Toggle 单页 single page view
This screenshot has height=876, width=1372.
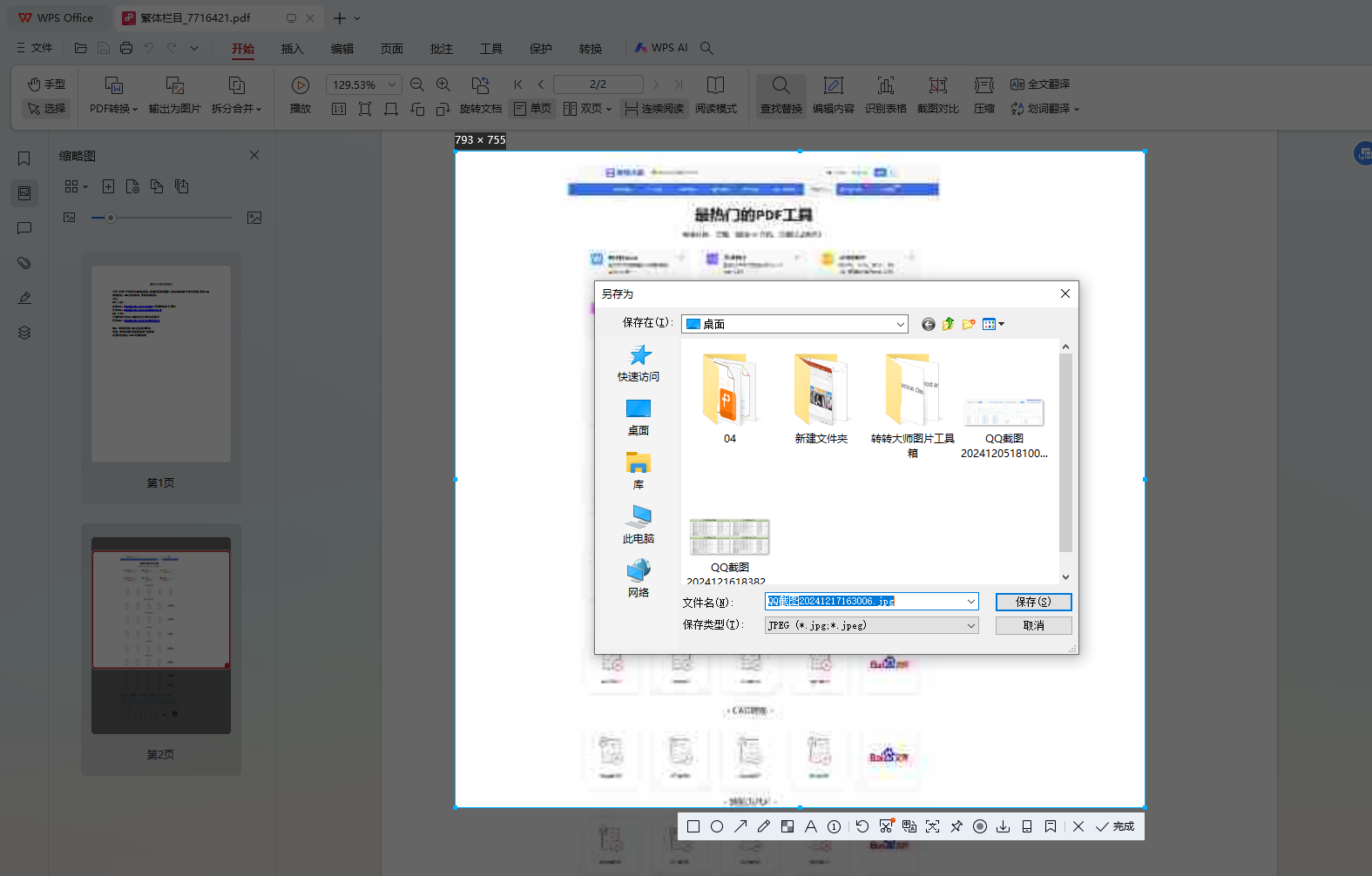click(x=533, y=108)
